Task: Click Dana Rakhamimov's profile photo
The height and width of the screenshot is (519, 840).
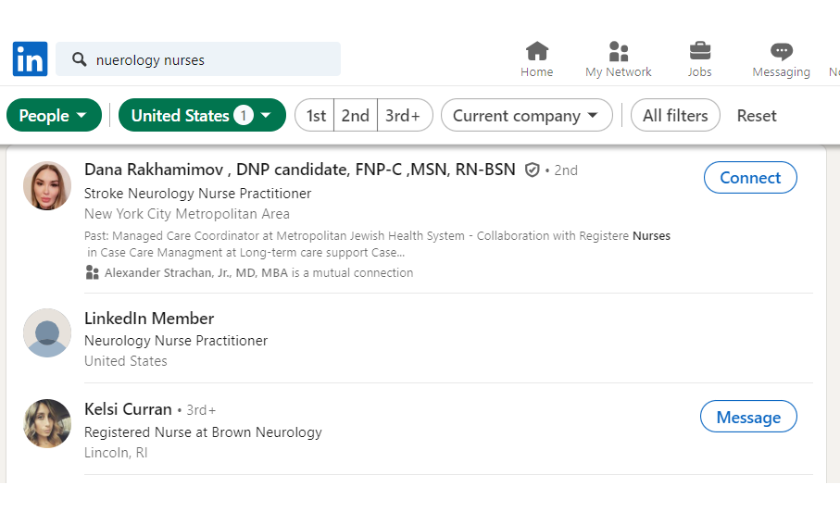Action: pos(47,186)
